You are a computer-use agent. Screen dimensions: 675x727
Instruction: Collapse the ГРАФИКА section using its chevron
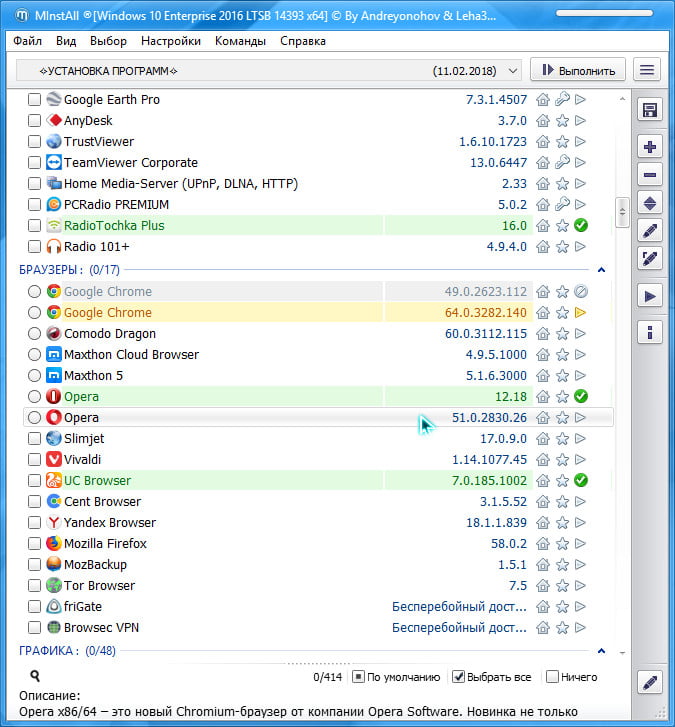(x=601, y=651)
